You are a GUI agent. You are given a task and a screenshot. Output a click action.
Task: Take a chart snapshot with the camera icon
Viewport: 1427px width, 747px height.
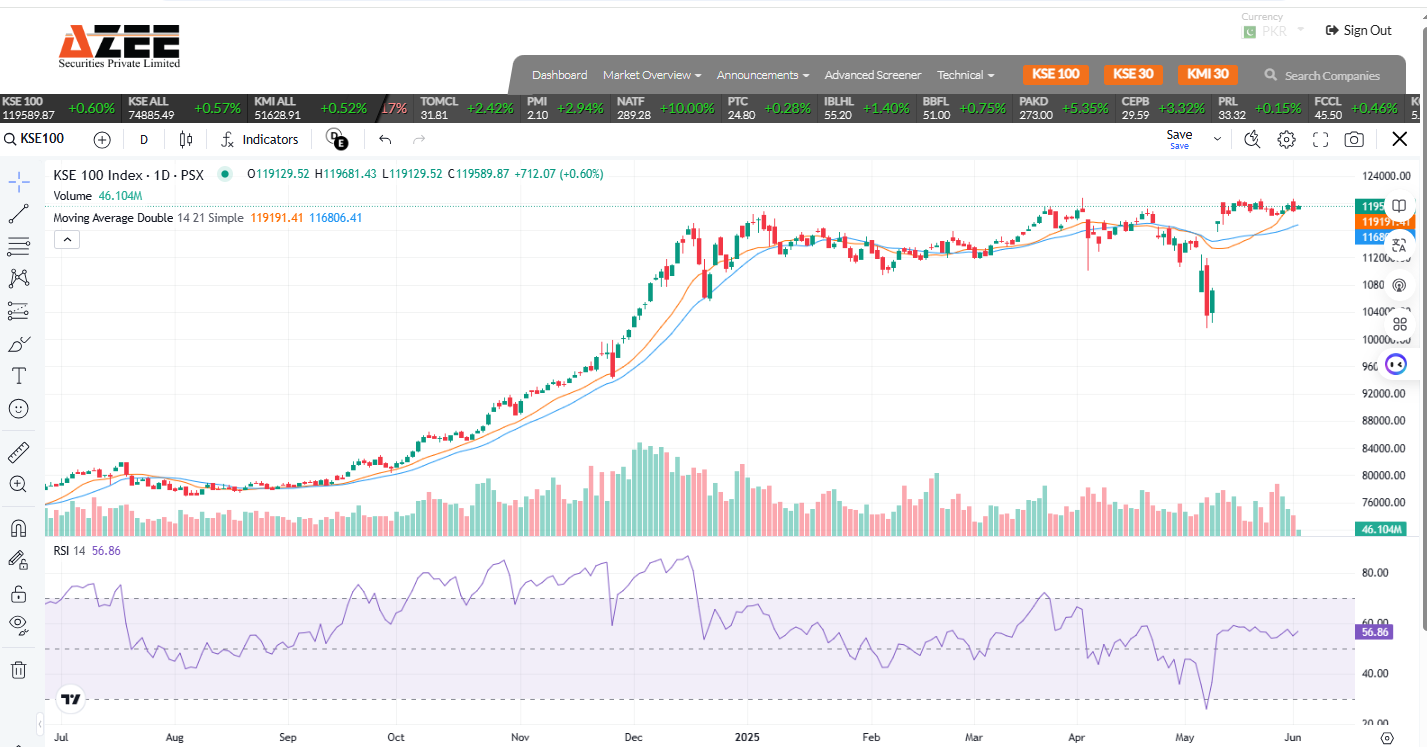(x=1354, y=140)
